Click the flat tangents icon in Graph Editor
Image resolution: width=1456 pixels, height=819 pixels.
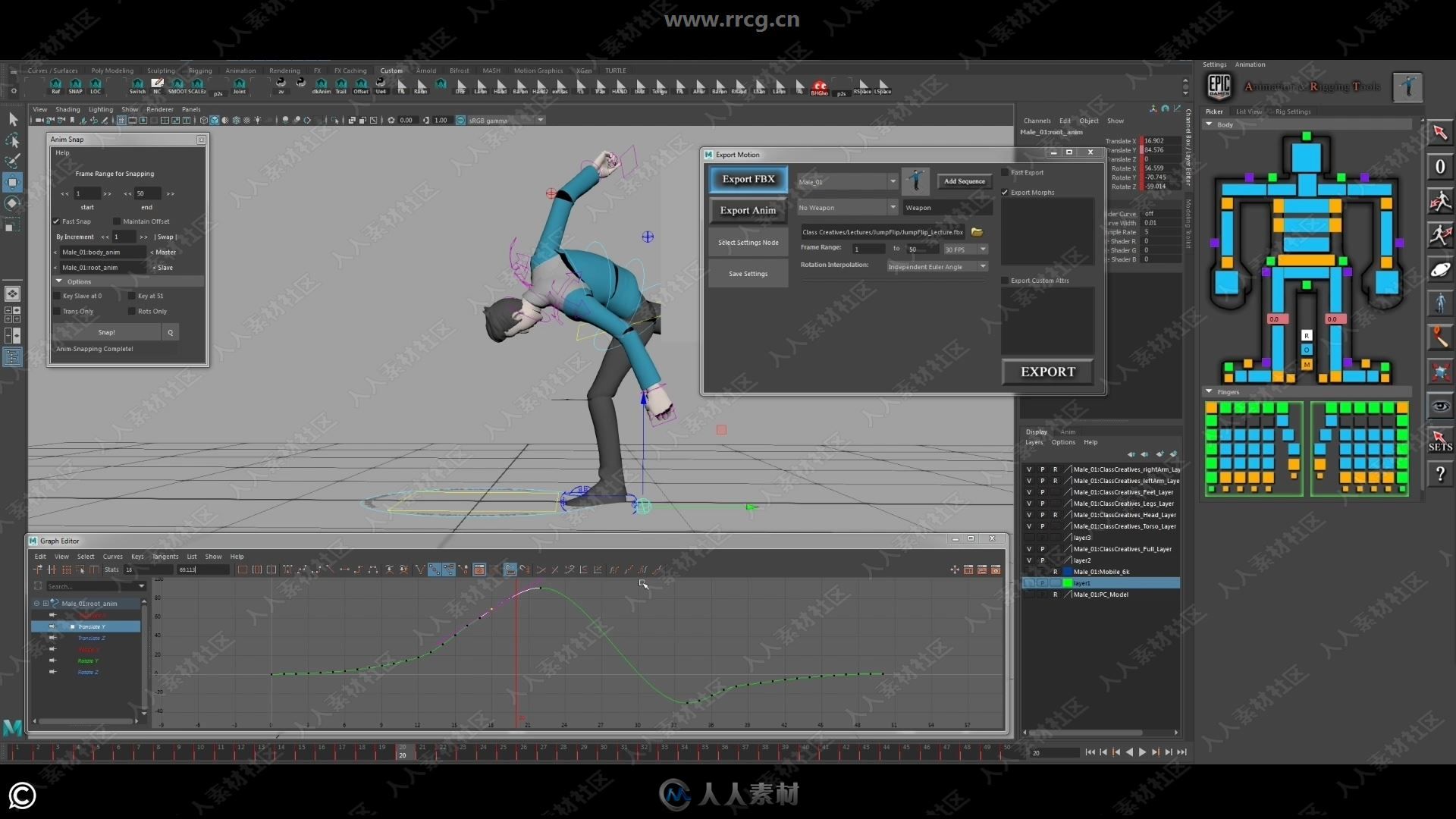click(344, 570)
